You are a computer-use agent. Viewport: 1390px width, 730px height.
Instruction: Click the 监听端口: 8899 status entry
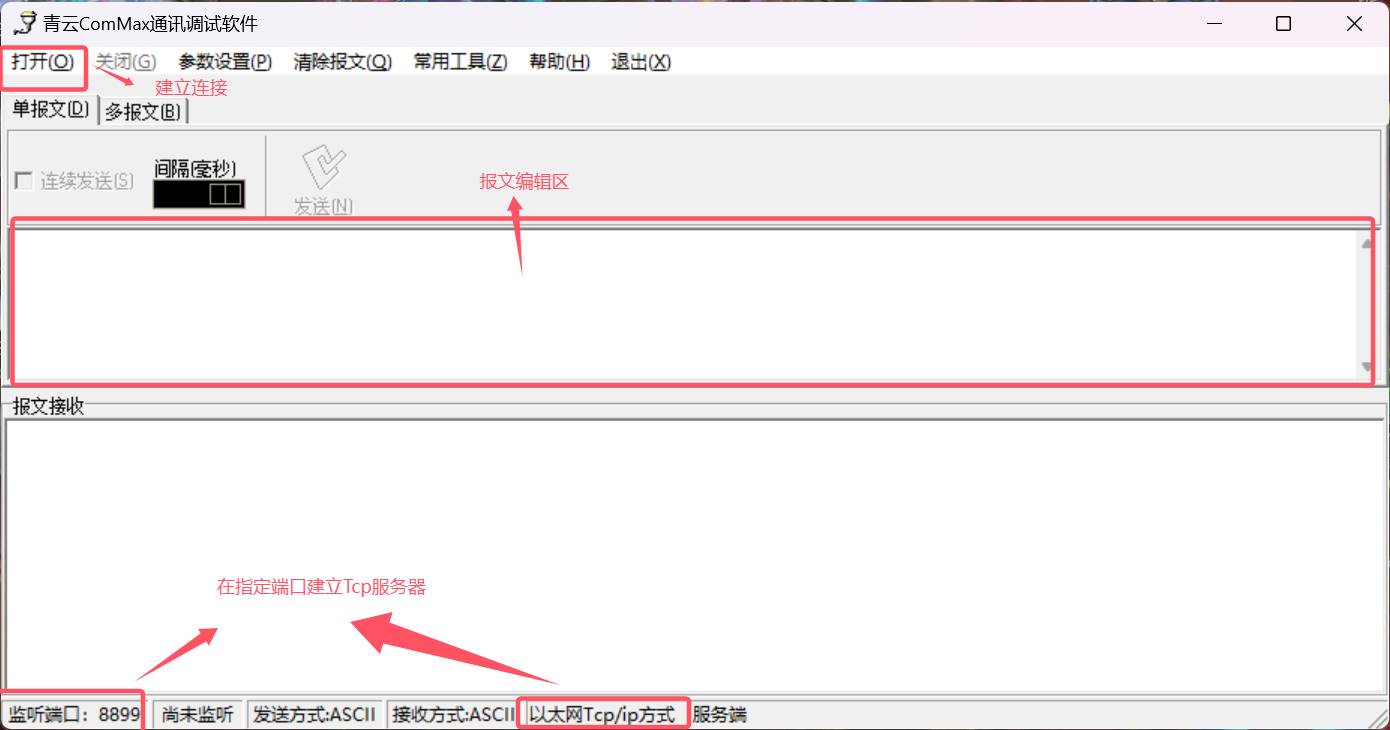pyautogui.click(x=74, y=715)
